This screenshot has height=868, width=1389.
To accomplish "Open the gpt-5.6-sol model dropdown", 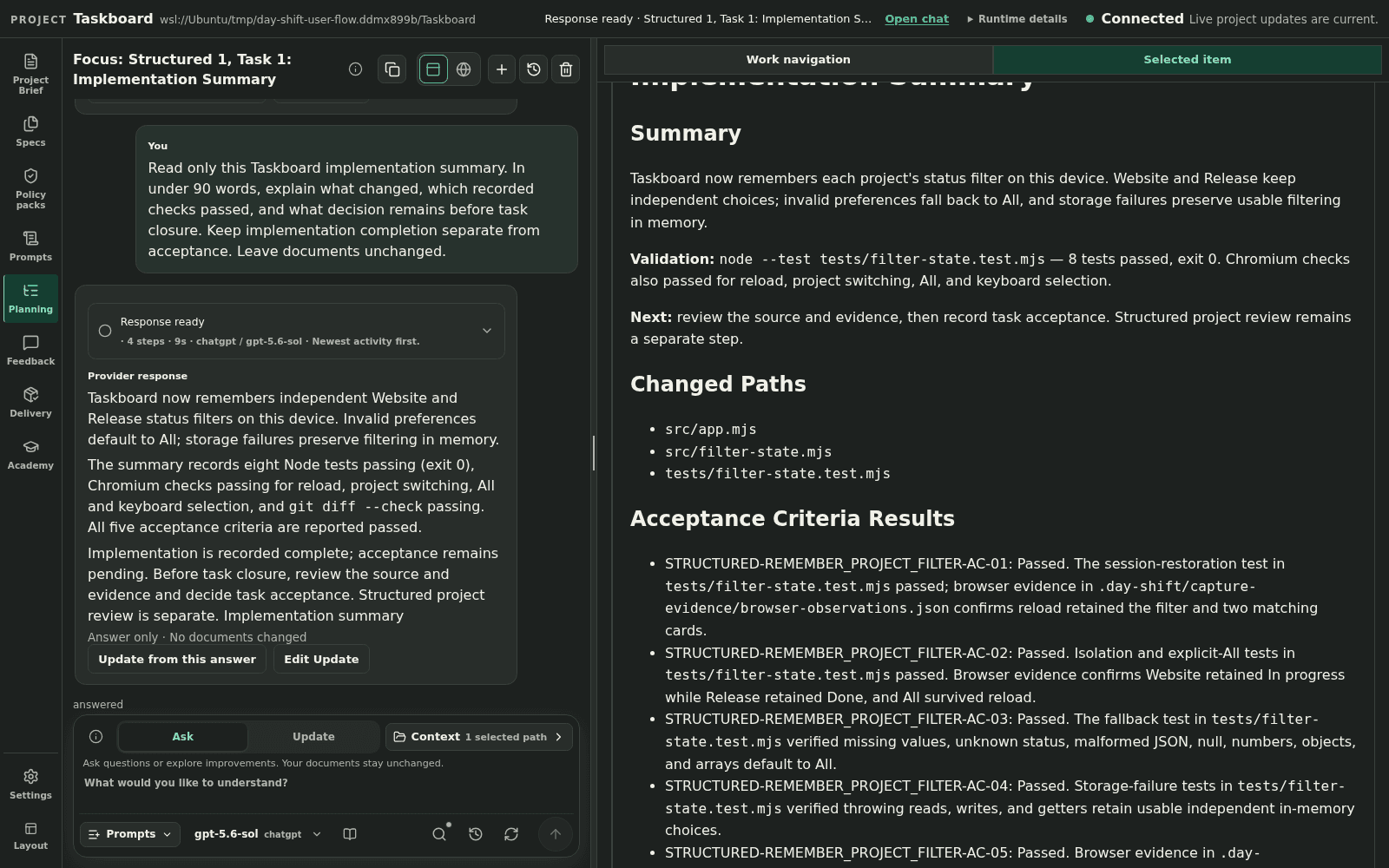I will pyautogui.click(x=258, y=834).
